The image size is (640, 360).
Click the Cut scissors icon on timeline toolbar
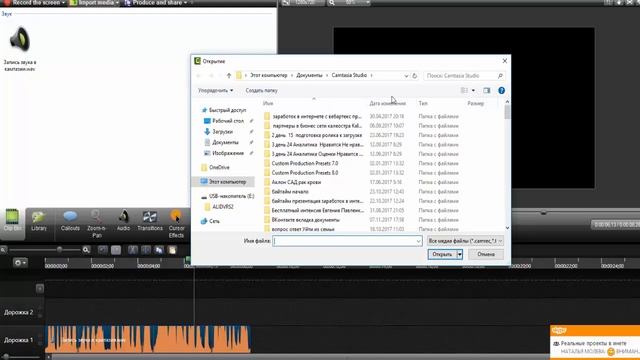coord(133,250)
